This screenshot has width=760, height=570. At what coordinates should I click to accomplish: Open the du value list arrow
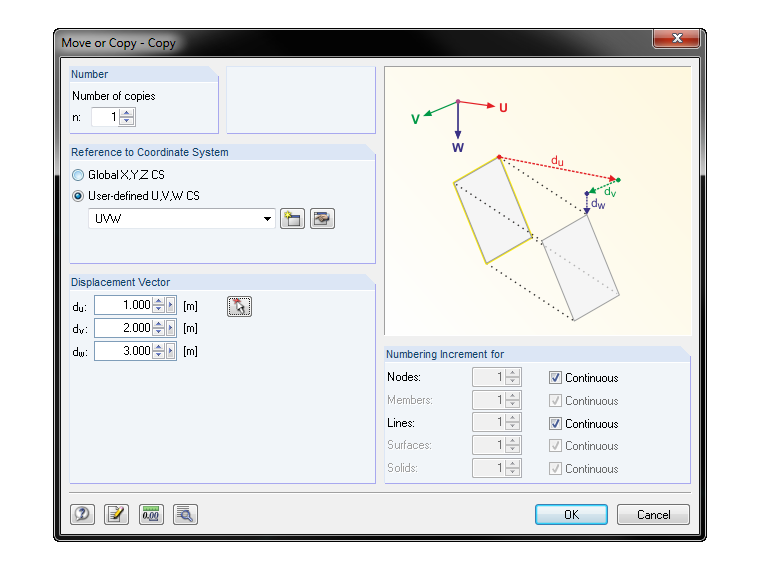point(171,305)
